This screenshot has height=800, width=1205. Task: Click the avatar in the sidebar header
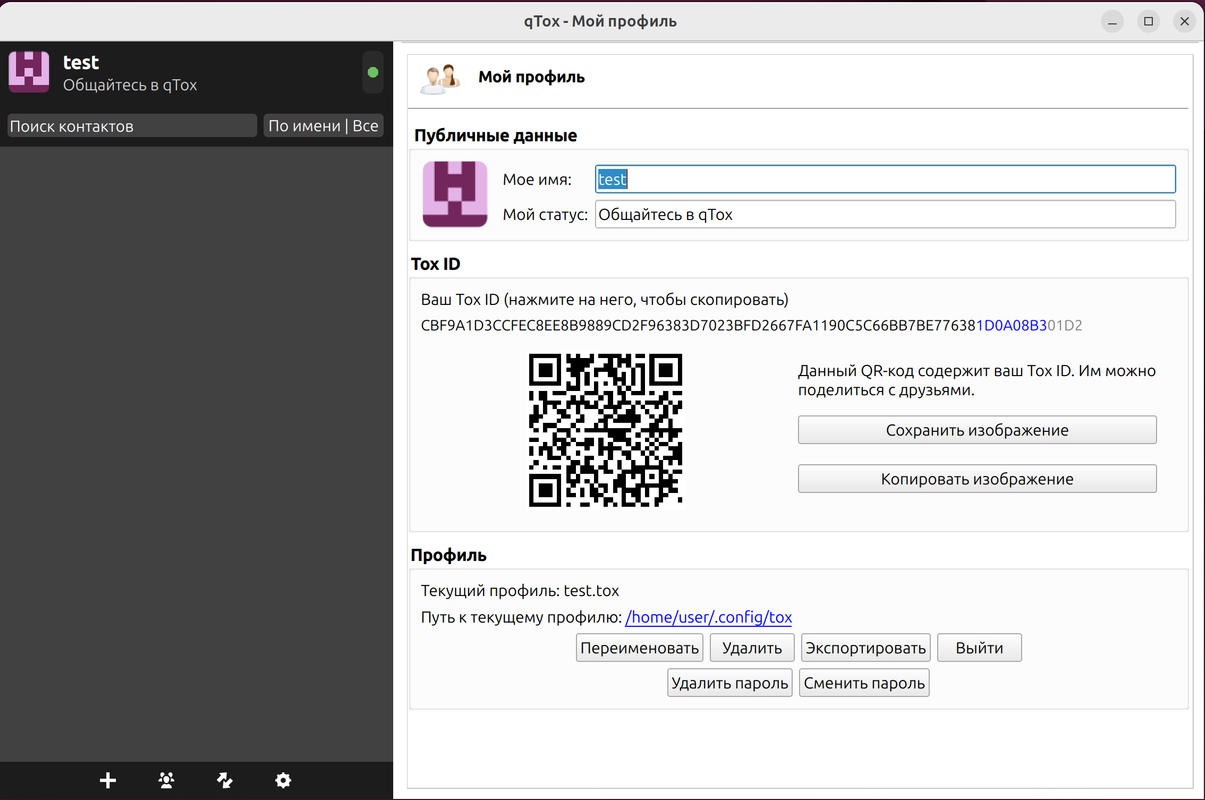(x=29, y=72)
